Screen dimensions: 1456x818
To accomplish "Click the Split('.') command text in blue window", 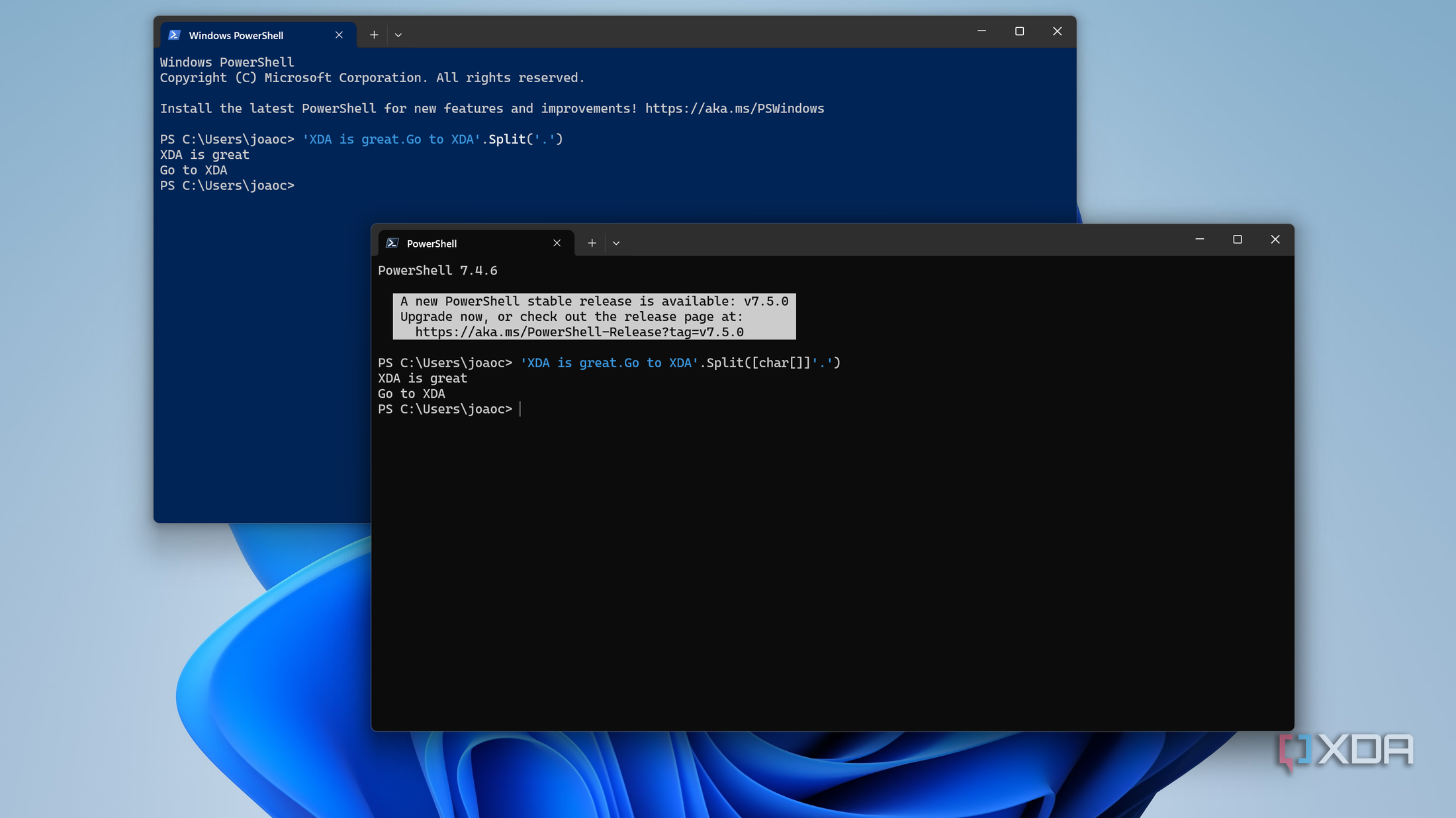I will coord(522,139).
